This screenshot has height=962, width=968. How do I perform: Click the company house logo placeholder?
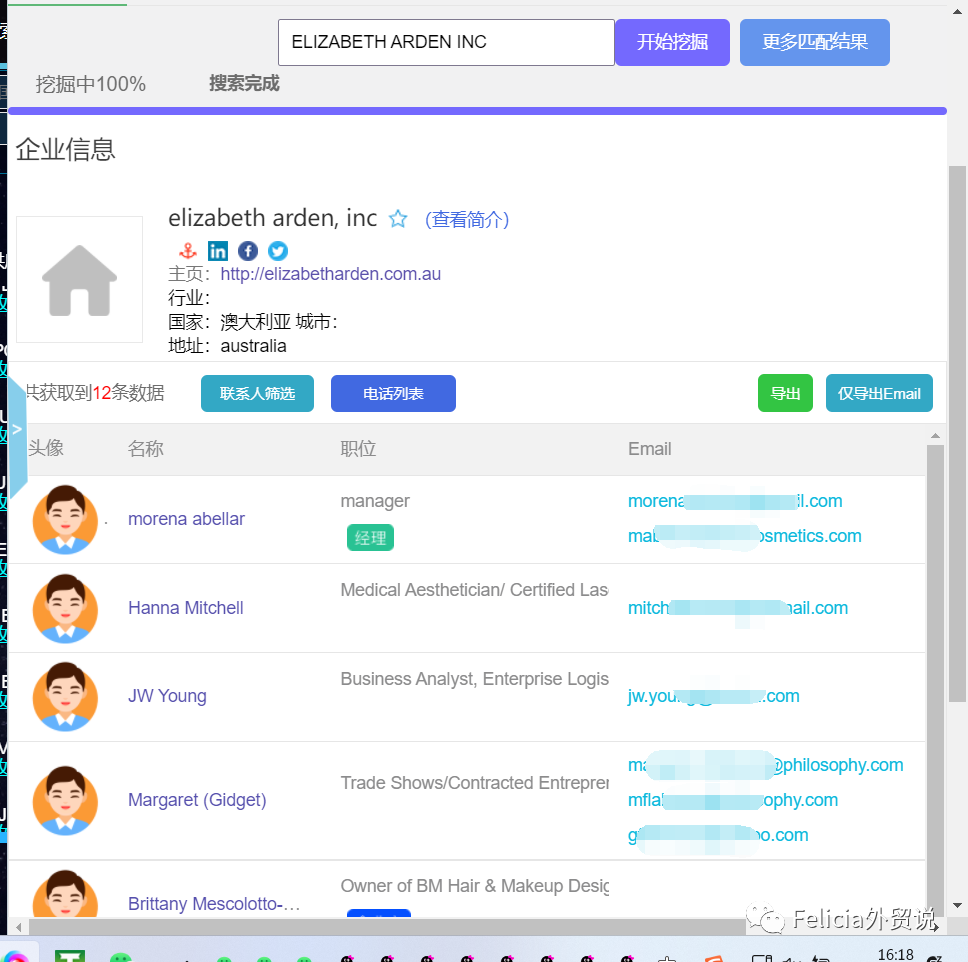pyautogui.click(x=80, y=280)
